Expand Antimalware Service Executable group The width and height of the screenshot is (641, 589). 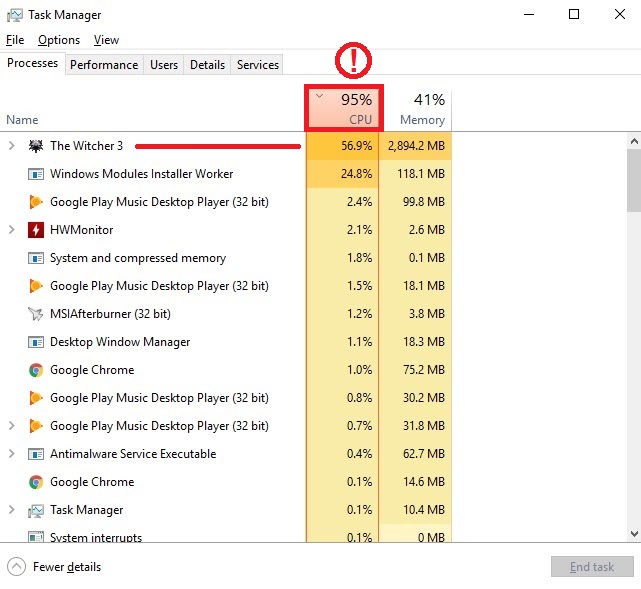coord(12,454)
